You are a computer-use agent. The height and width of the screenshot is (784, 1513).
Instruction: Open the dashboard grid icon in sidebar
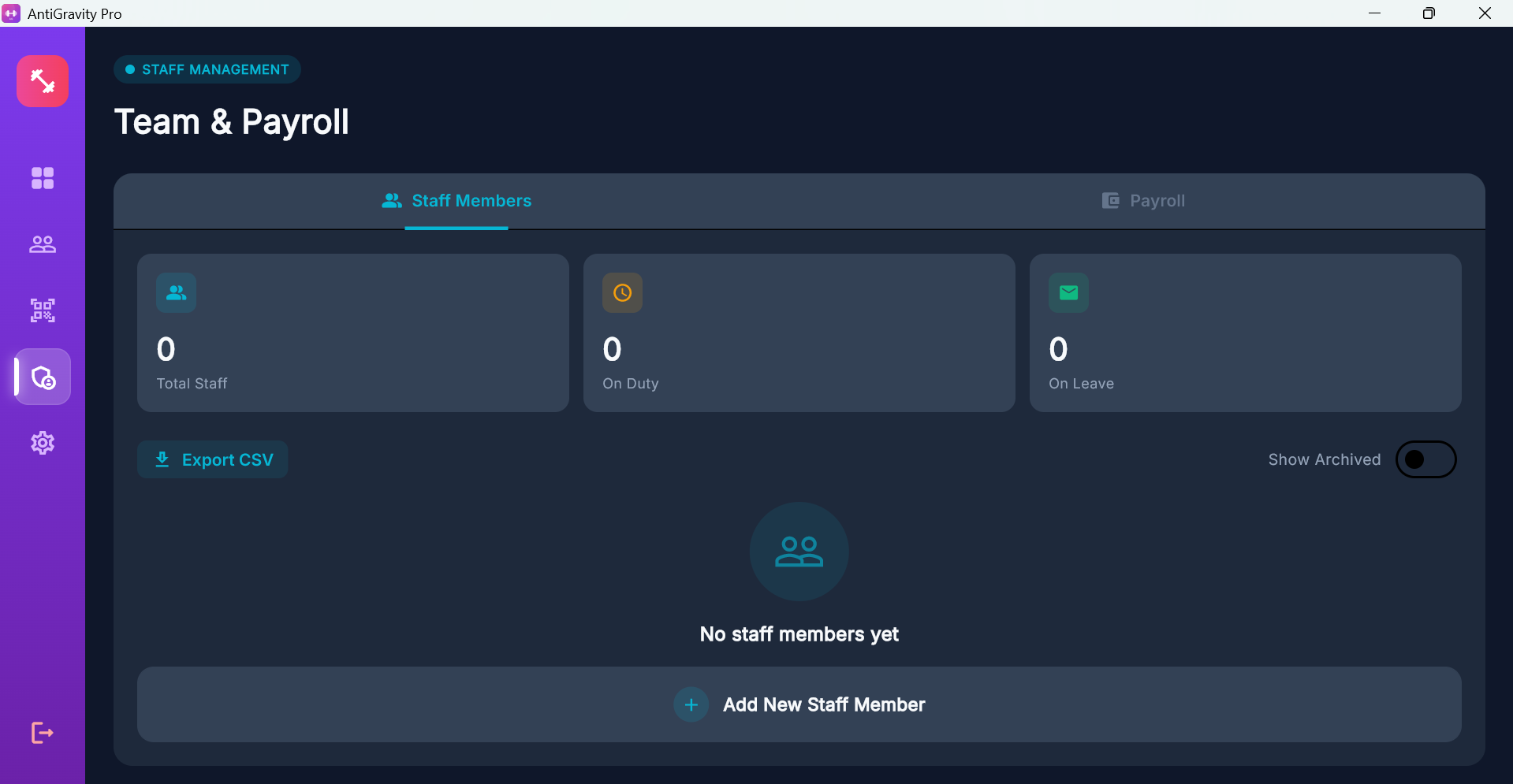point(43,178)
